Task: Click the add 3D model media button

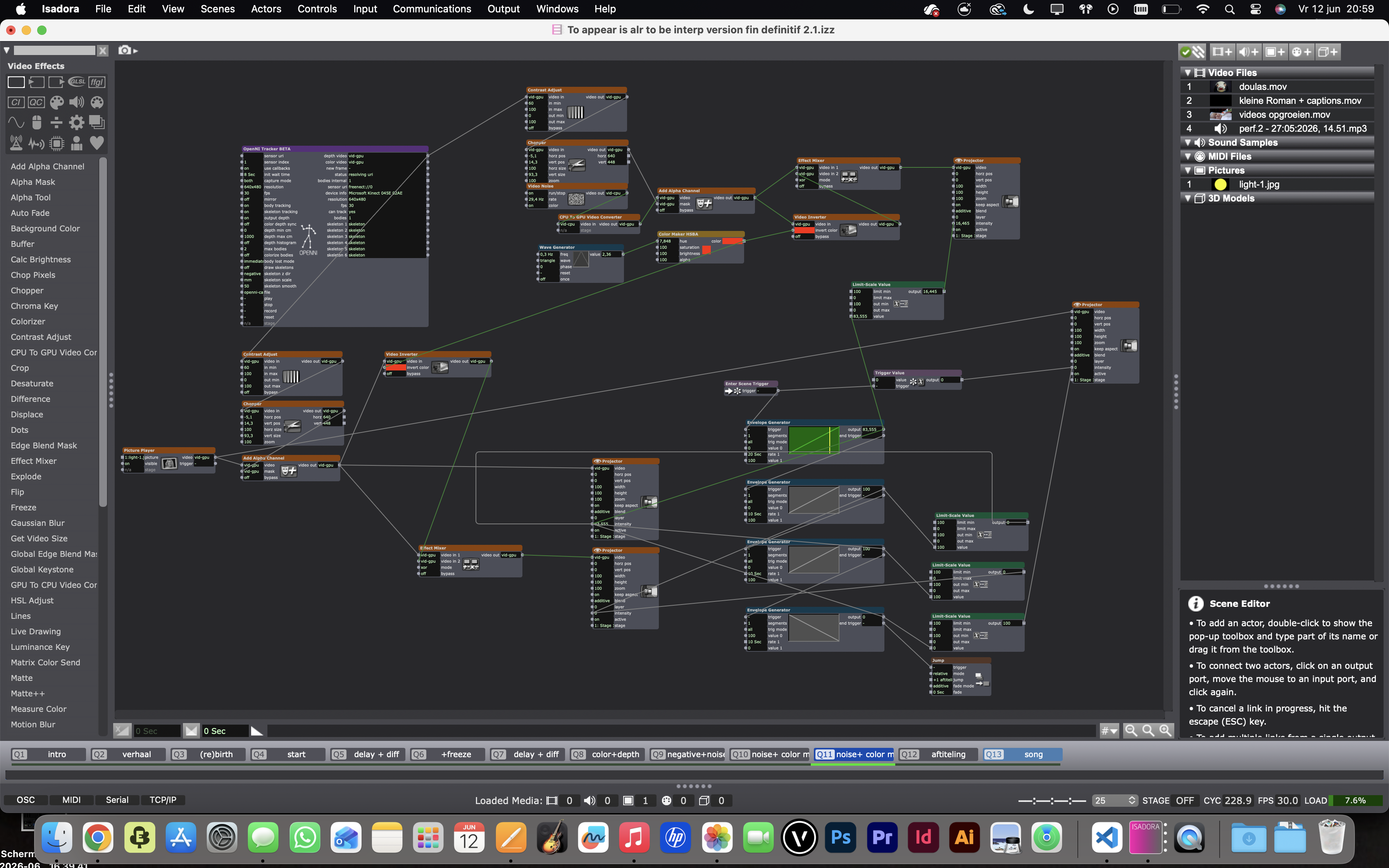Action: coord(1328,52)
